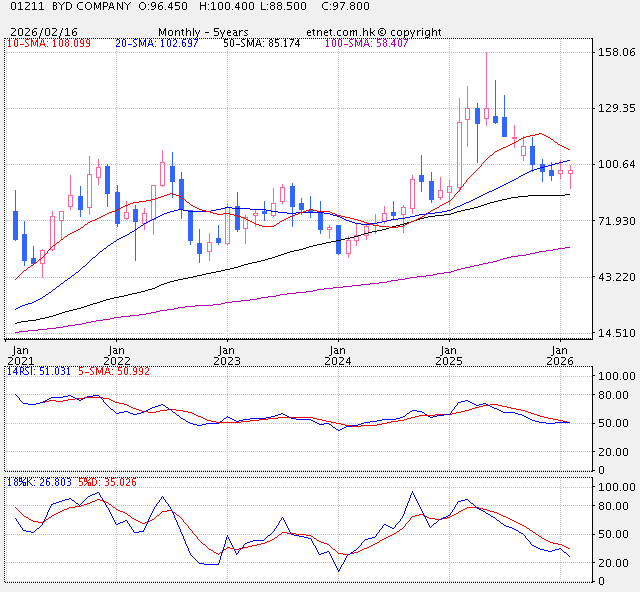Click the 158.06 price axis label

point(616,52)
